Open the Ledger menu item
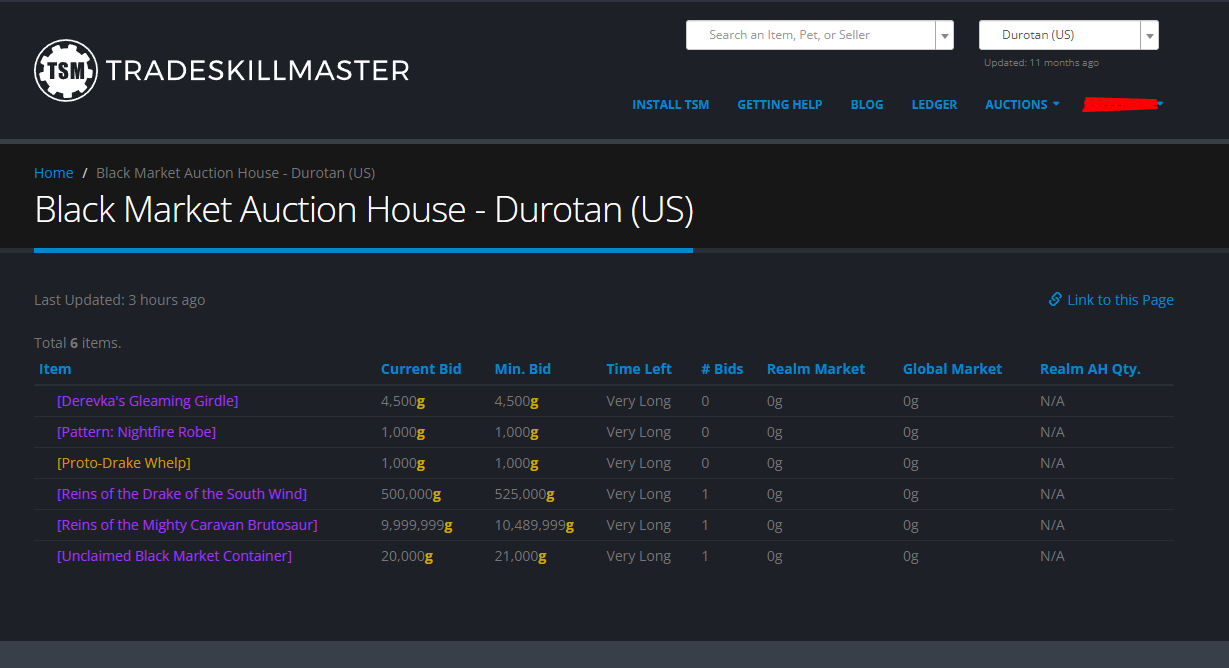This screenshot has height=668, width=1229. [934, 104]
